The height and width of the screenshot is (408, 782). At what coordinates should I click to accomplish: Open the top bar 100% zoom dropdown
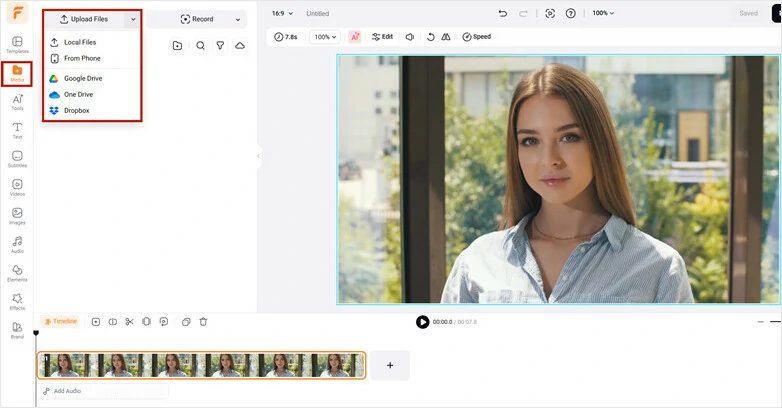603,13
